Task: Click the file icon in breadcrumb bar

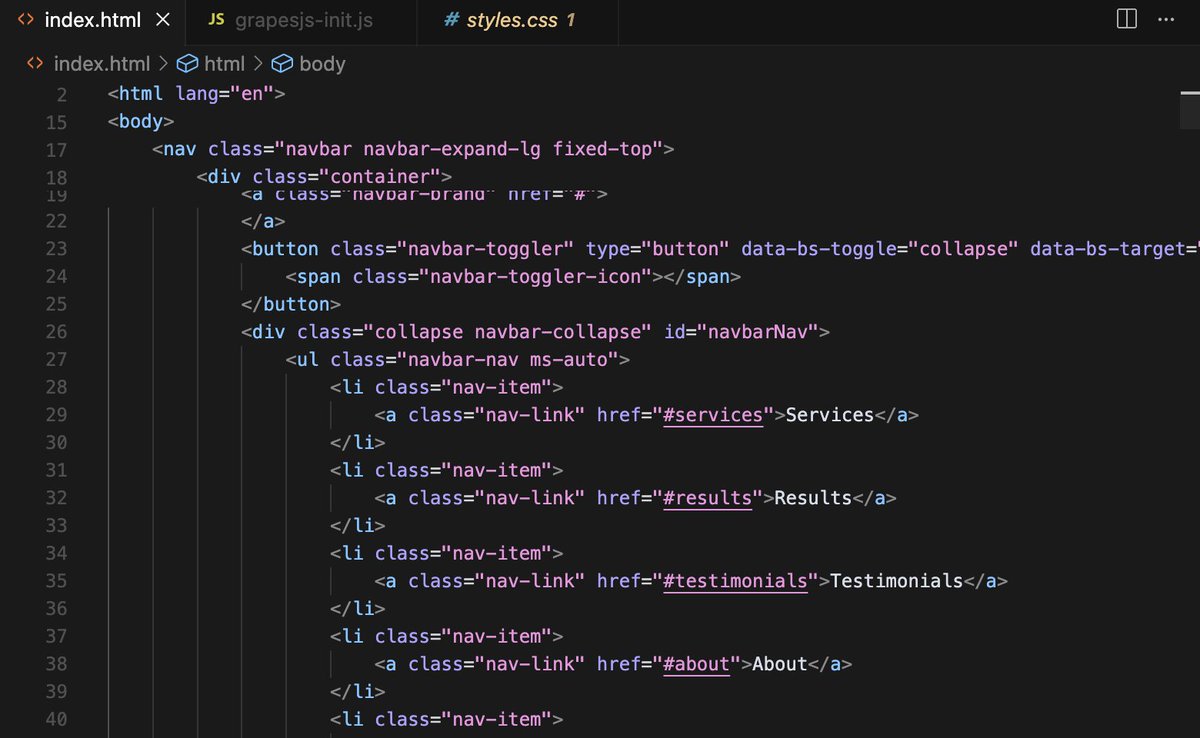Action: click(x=35, y=64)
